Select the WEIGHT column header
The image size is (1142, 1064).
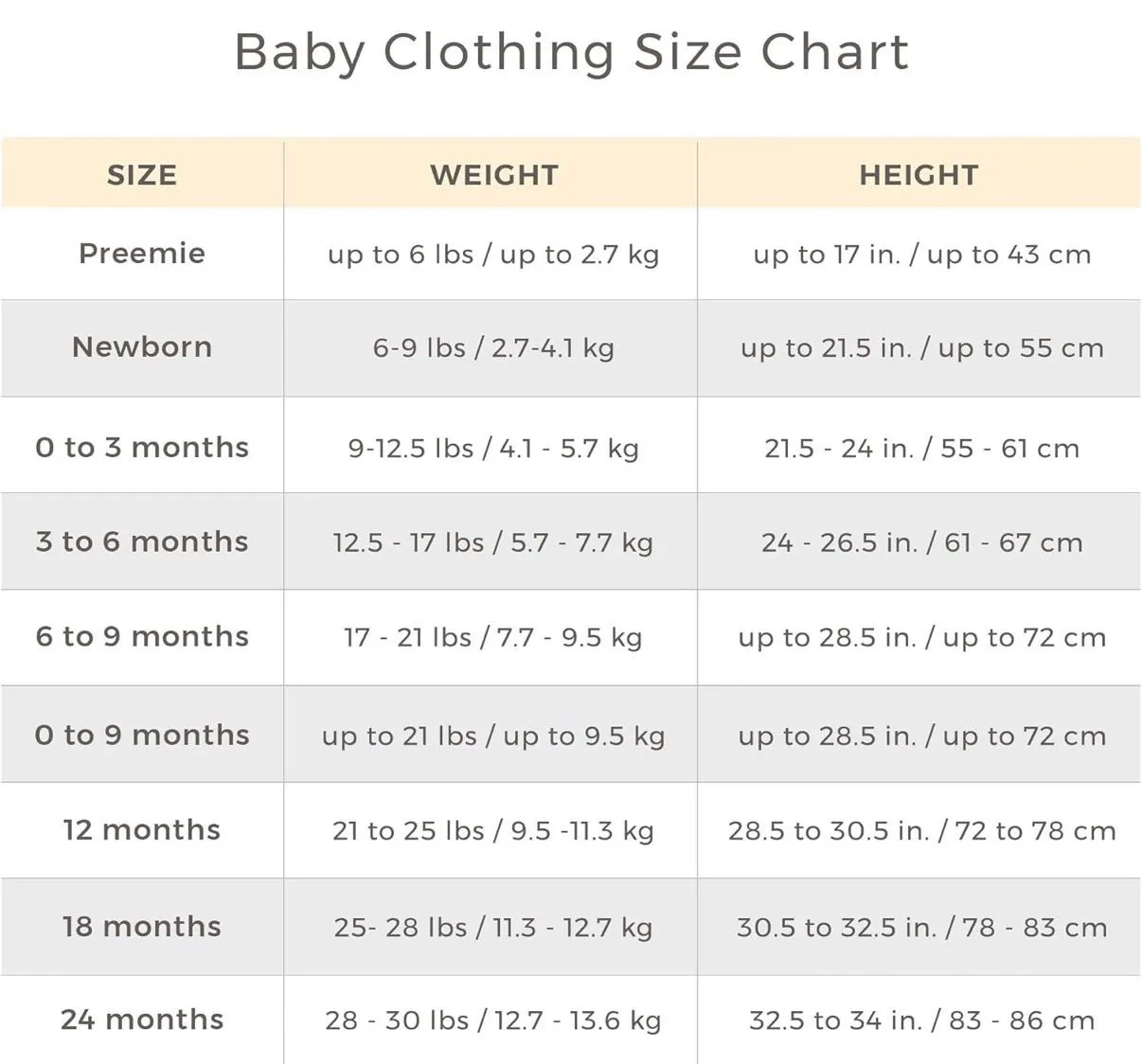point(494,175)
